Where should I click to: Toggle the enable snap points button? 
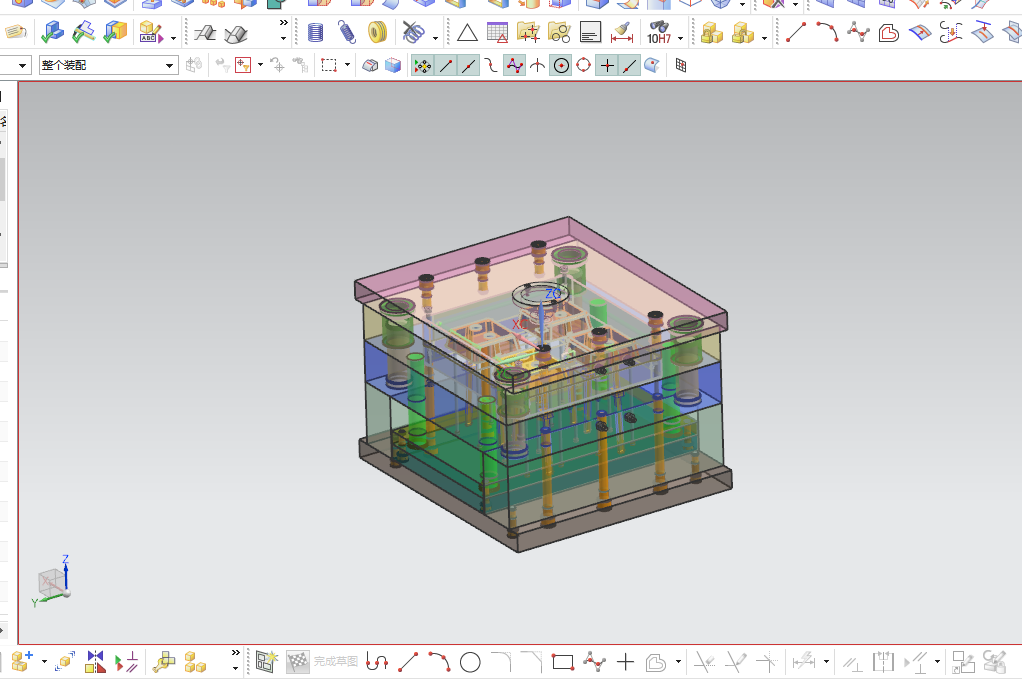click(x=422, y=65)
